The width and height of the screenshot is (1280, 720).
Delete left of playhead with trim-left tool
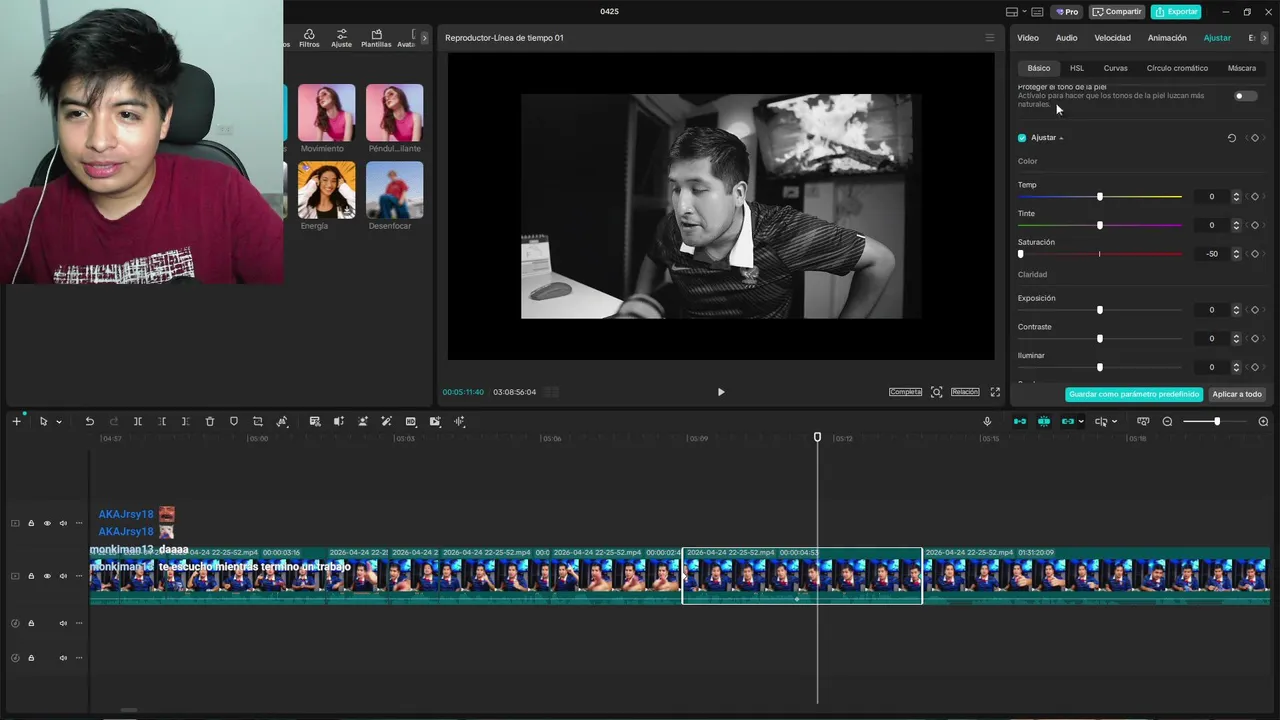[162, 422]
